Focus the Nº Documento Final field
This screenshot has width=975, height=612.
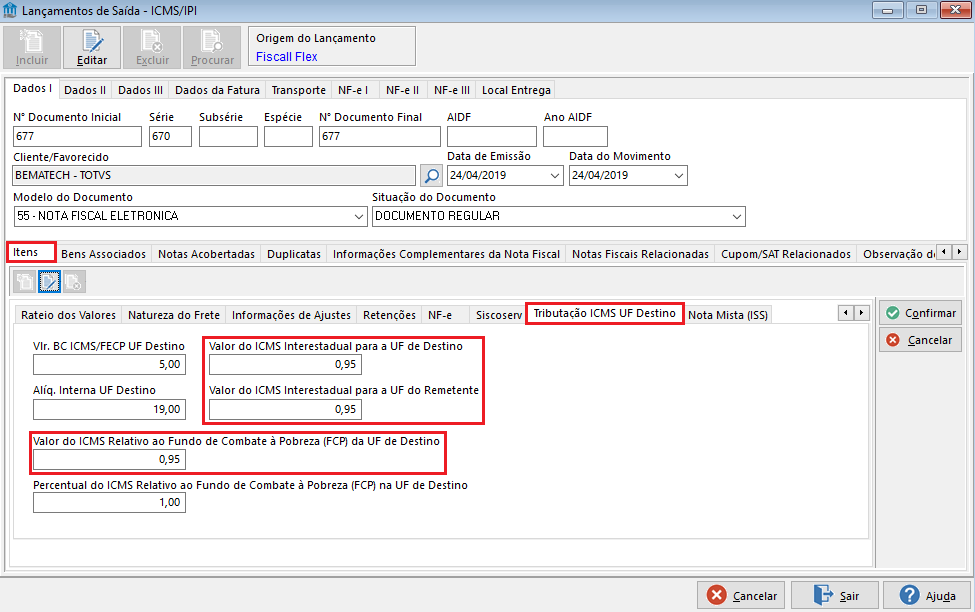coord(379,136)
